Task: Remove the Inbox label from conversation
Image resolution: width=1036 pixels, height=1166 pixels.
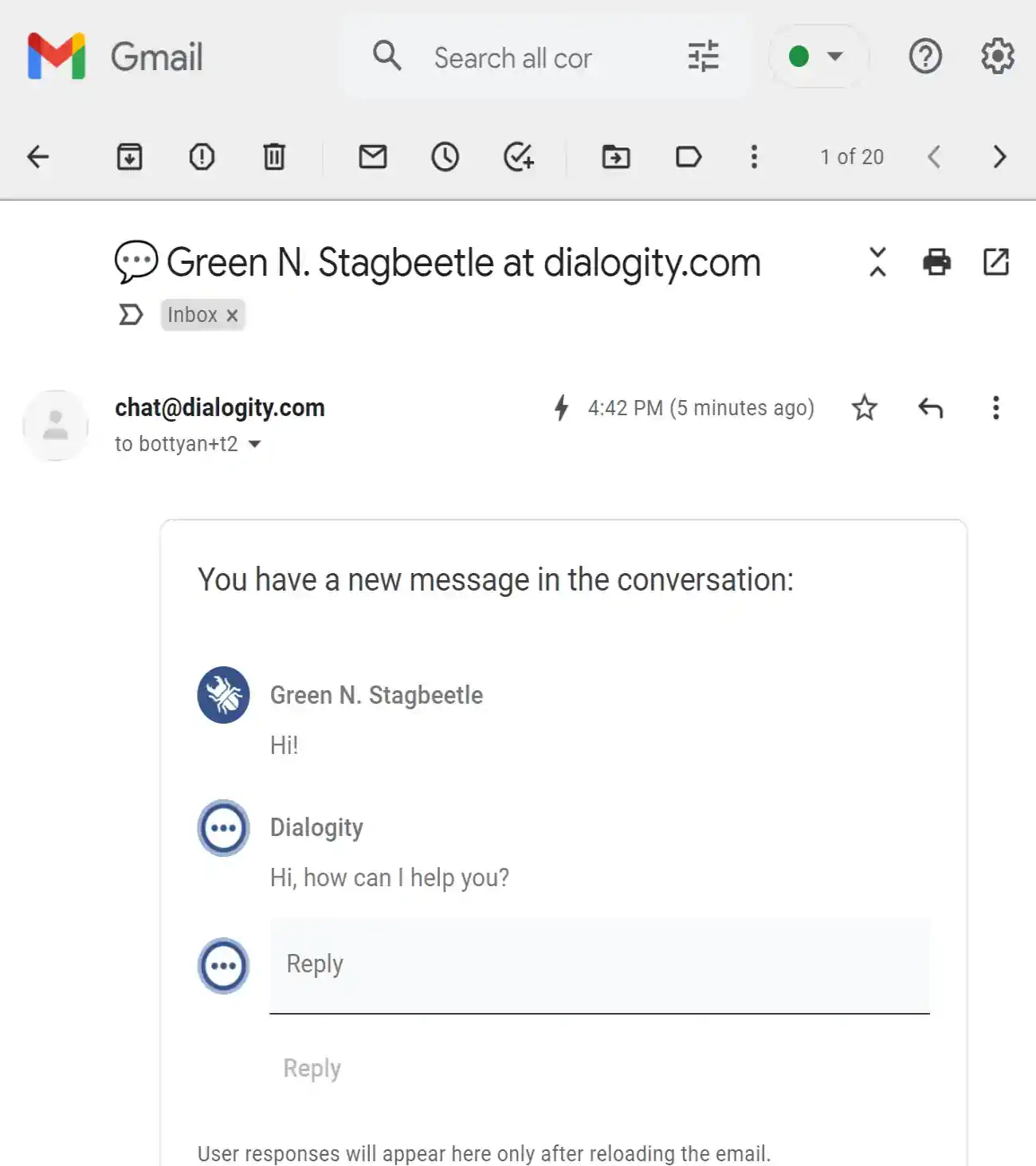Action: click(x=232, y=316)
